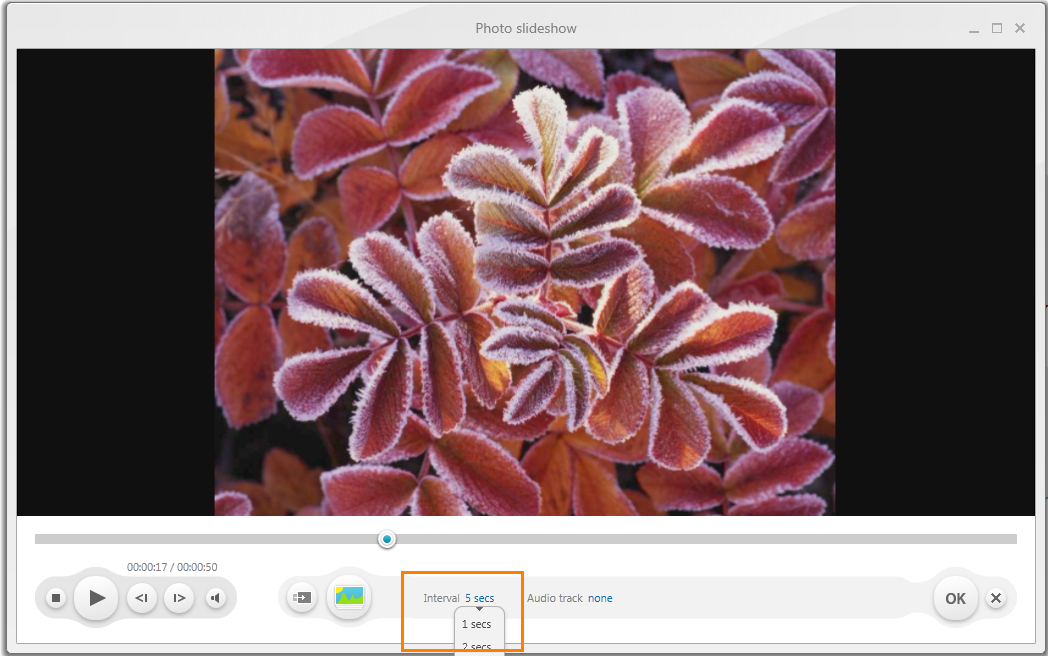
Task: Click the add transition arrow icon
Action: tap(301, 598)
